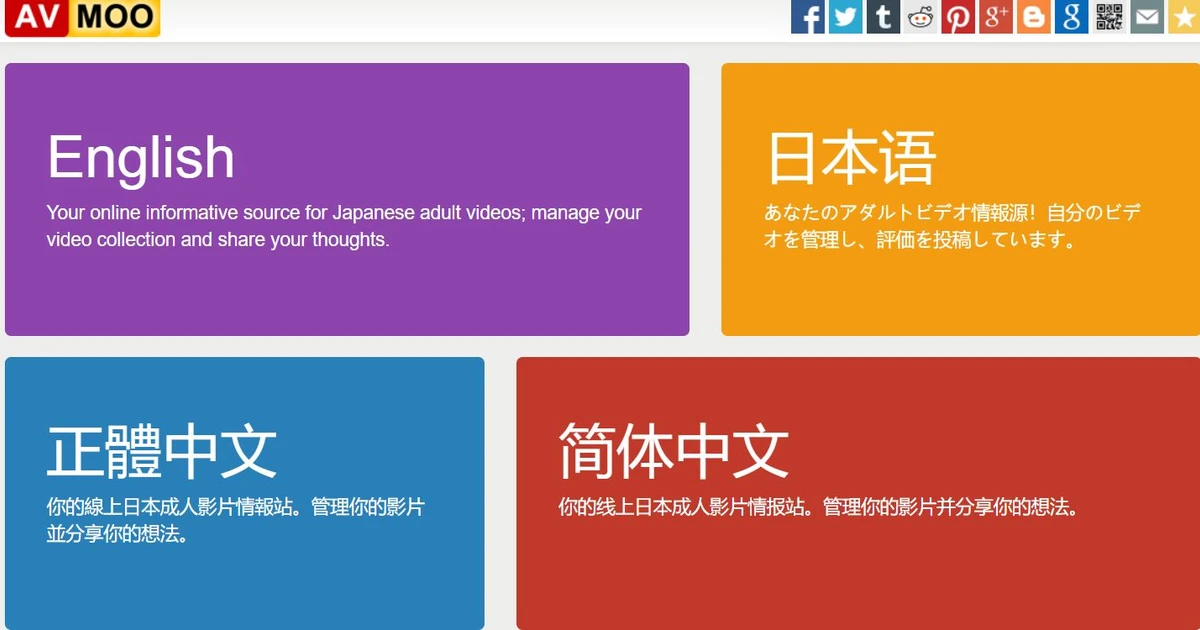
Task: Submit the page to Reddit
Action: tap(920, 16)
